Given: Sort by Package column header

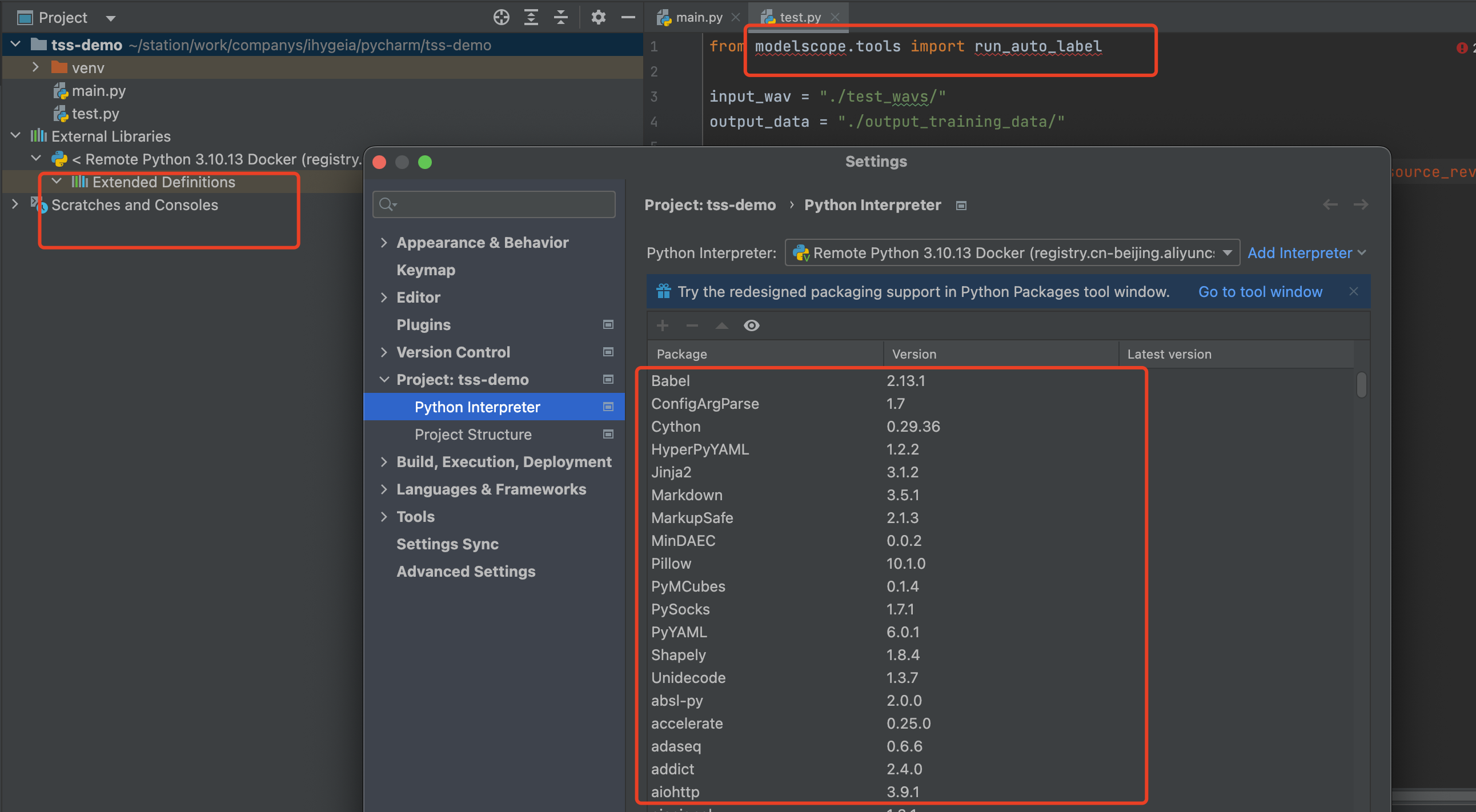Looking at the screenshot, I should pos(765,354).
